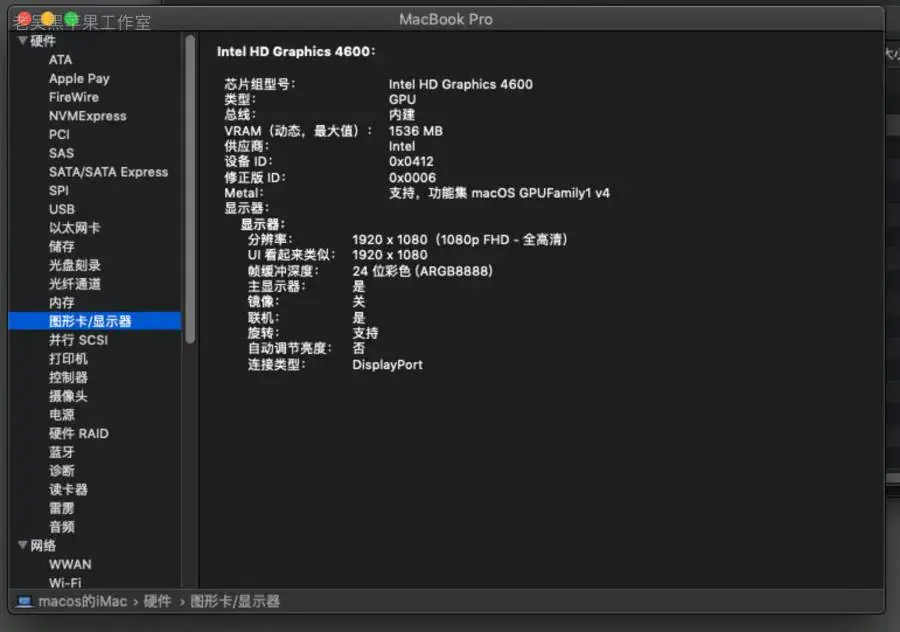900x632 pixels.
Task: Select 控制器 controller entry
Action: (x=68, y=377)
